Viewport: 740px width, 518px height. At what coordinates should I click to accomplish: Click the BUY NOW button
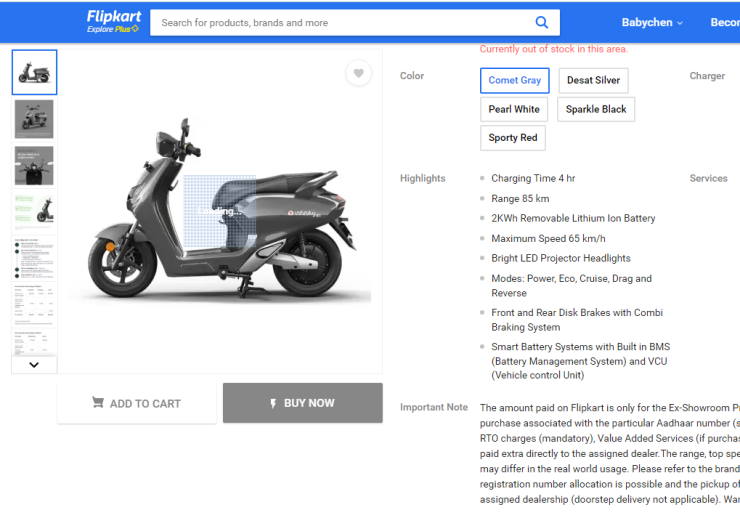click(303, 403)
